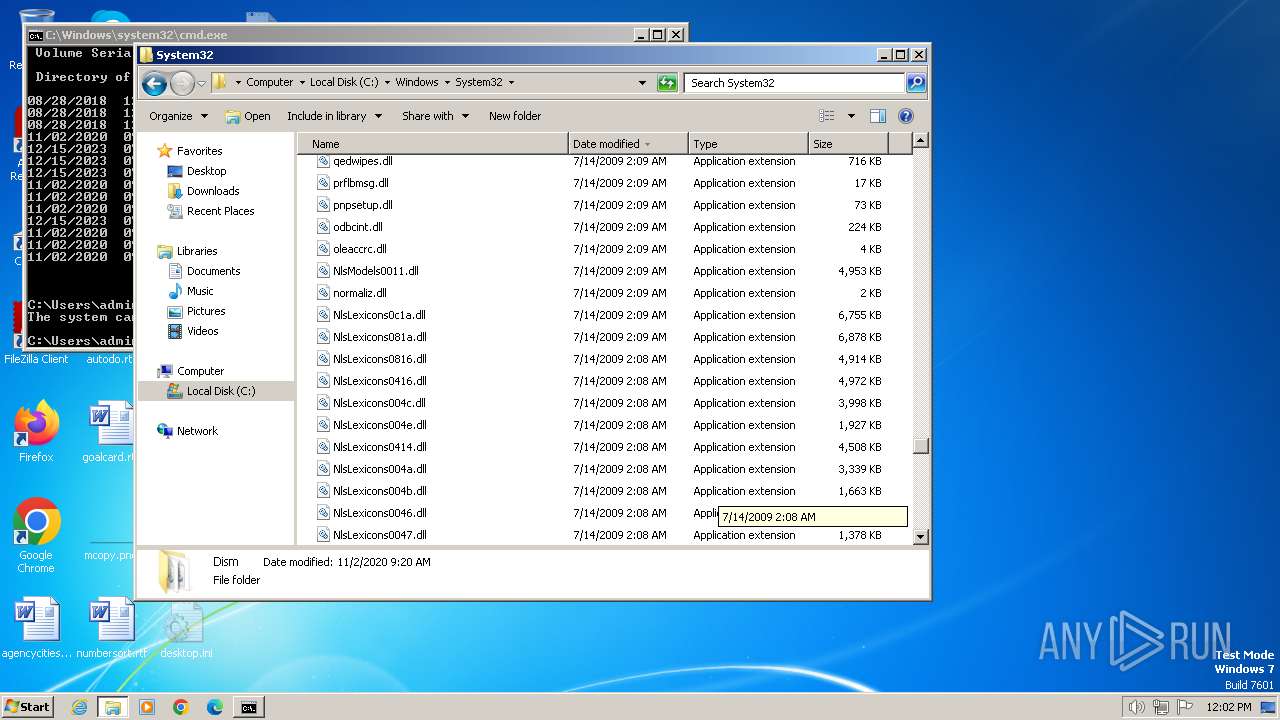Image resolution: width=1280 pixels, height=720 pixels.
Task: Click inside the Search System32 field
Action: pos(795,83)
